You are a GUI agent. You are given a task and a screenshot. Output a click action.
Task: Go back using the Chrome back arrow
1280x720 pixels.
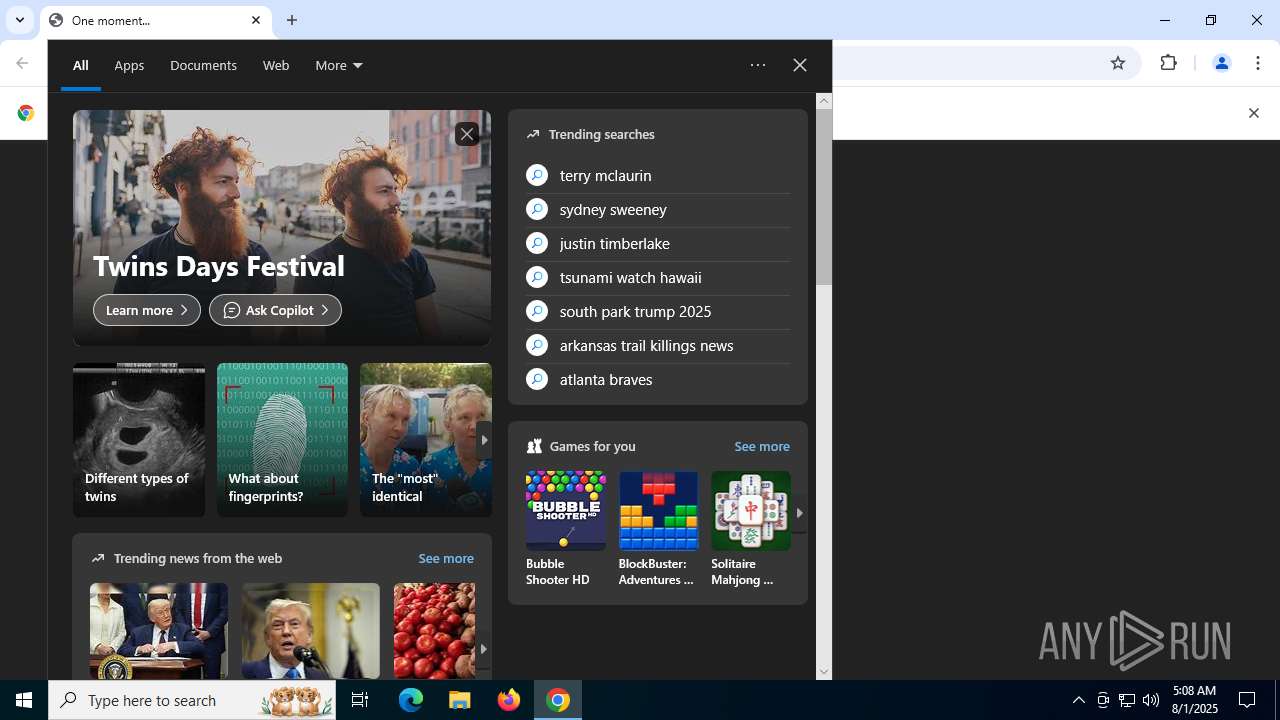click(22, 63)
